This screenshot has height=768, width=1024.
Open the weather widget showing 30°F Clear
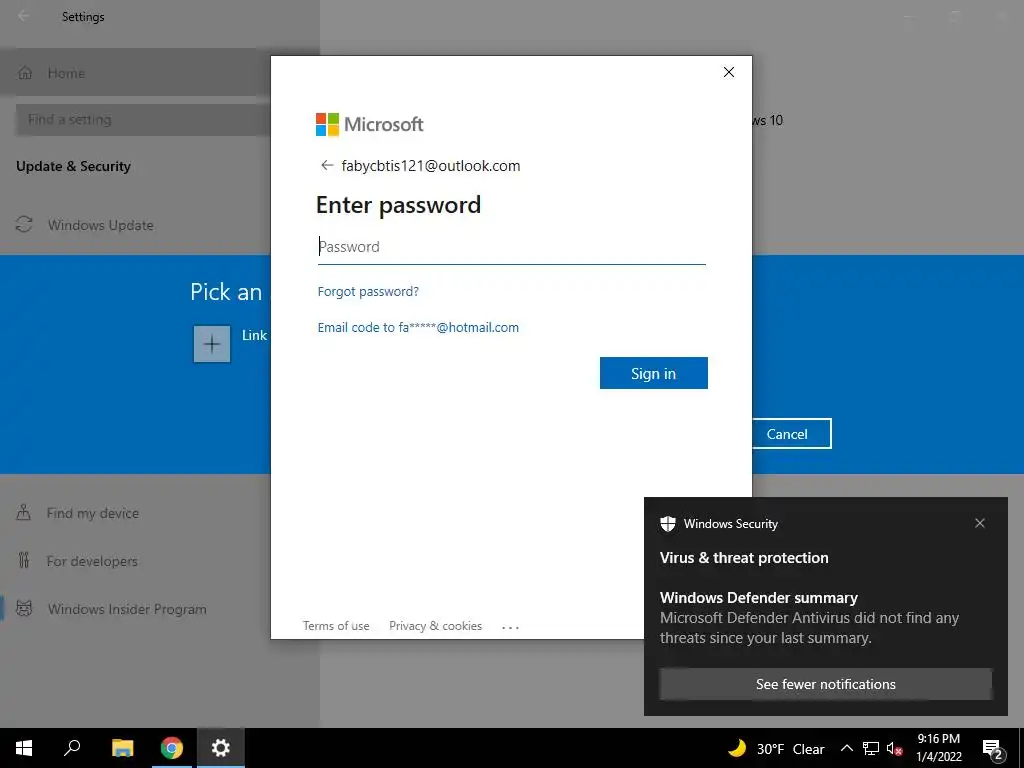pos(776,748)
